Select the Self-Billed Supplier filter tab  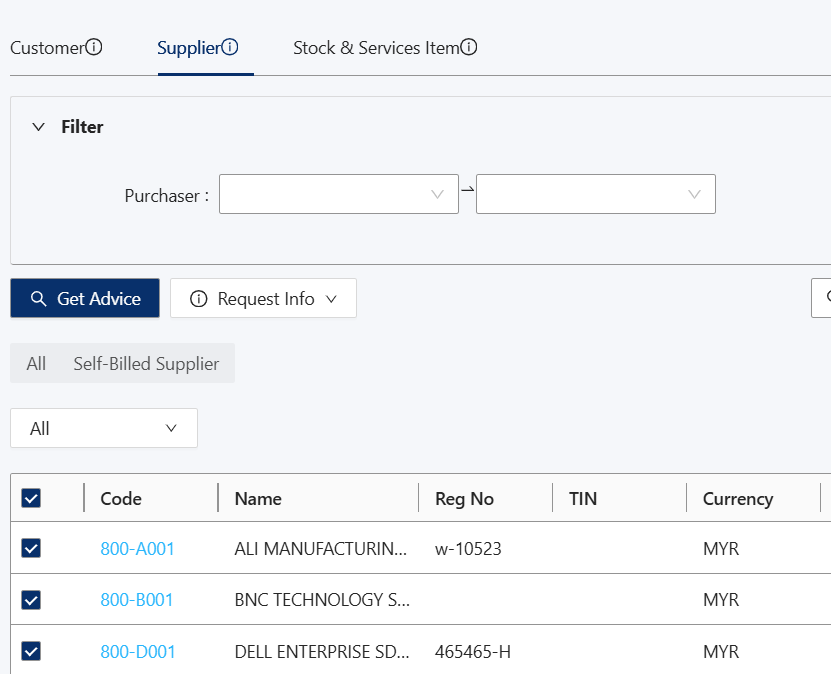pyautogui.click(x=146, y=364)
